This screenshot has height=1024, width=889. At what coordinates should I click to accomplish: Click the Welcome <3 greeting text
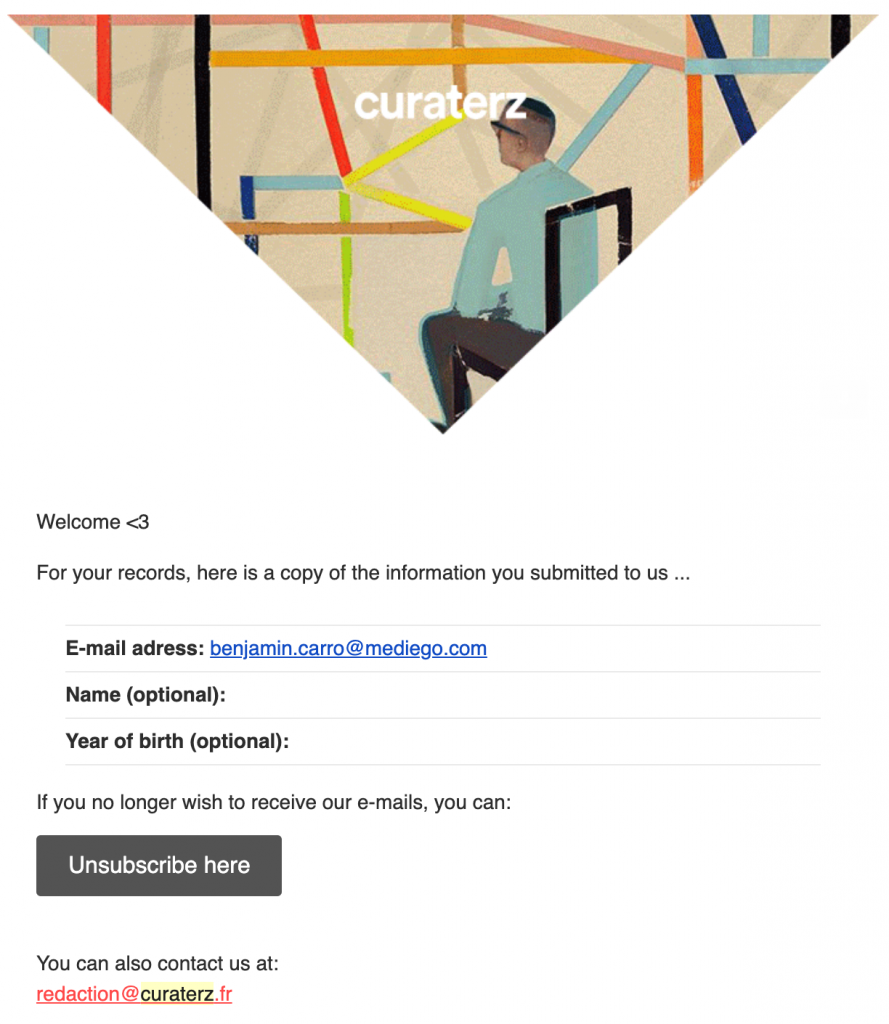pos(92,521)
